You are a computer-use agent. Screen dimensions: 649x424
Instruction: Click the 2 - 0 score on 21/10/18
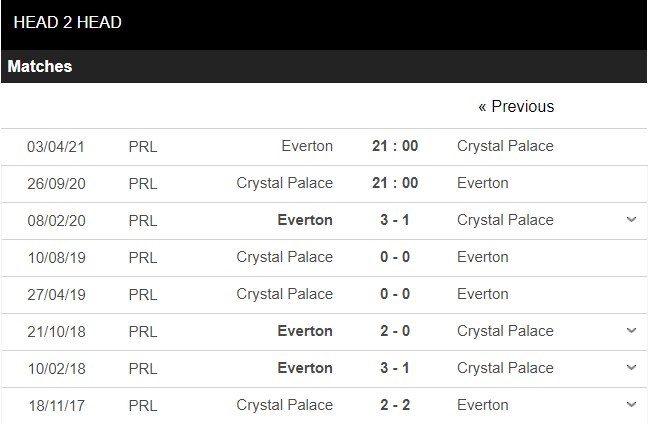(395, 331)
